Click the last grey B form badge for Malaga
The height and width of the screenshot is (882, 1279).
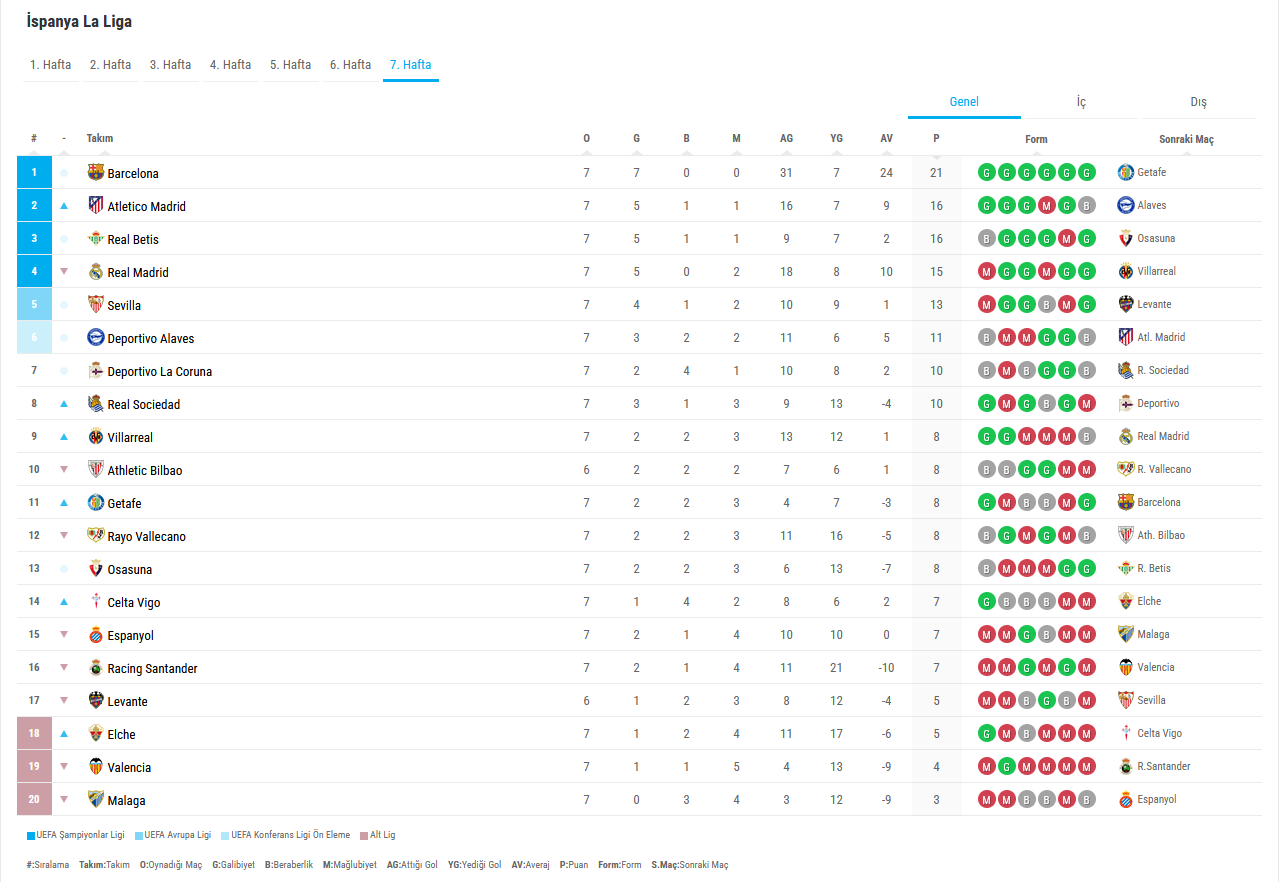1087,799
